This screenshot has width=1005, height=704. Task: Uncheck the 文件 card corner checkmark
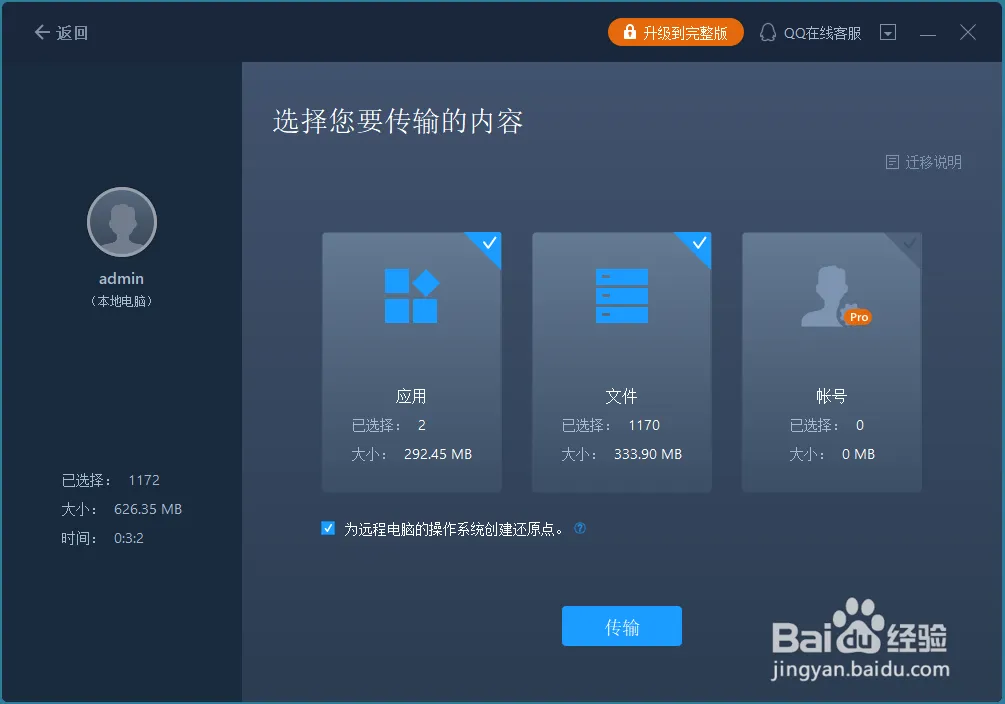697,245
